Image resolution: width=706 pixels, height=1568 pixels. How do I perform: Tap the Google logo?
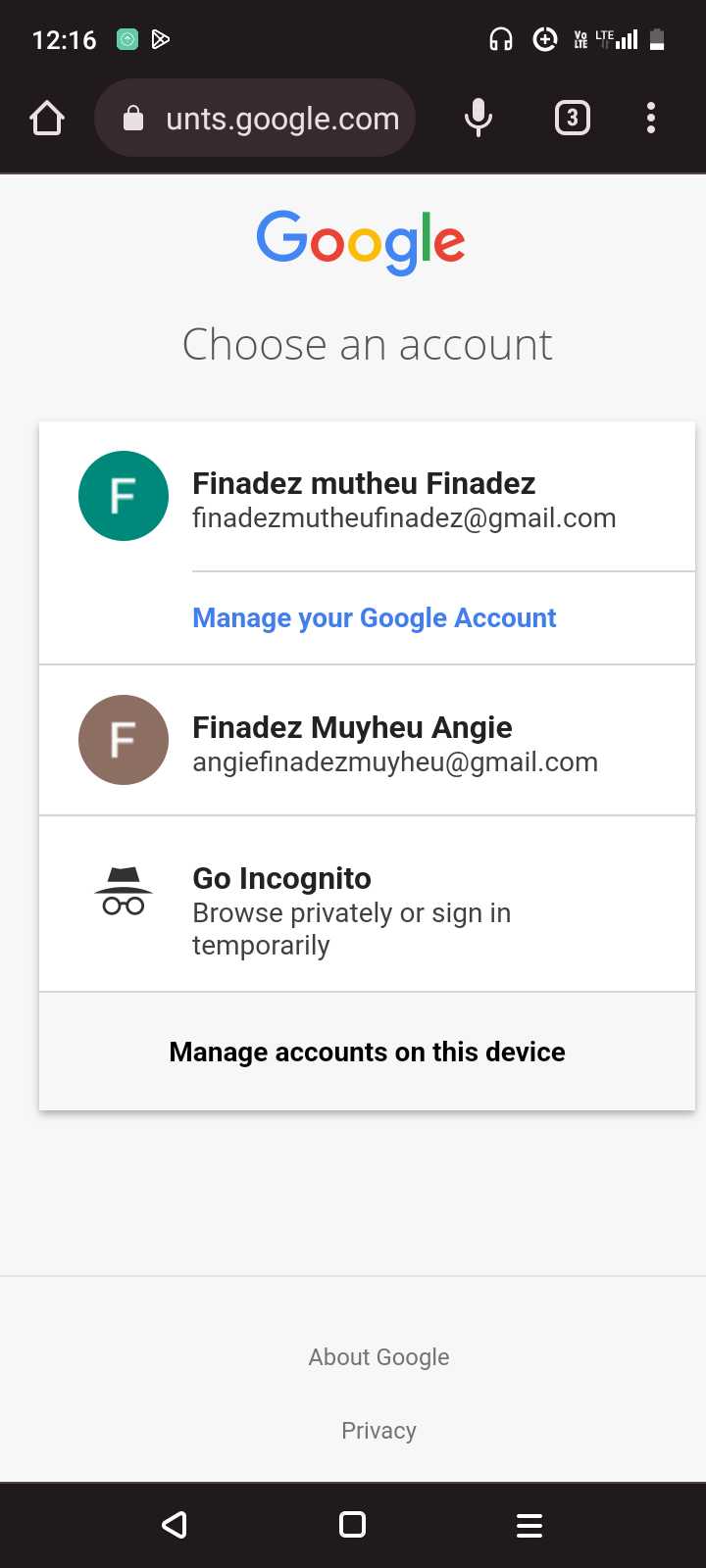coord(361,242)
